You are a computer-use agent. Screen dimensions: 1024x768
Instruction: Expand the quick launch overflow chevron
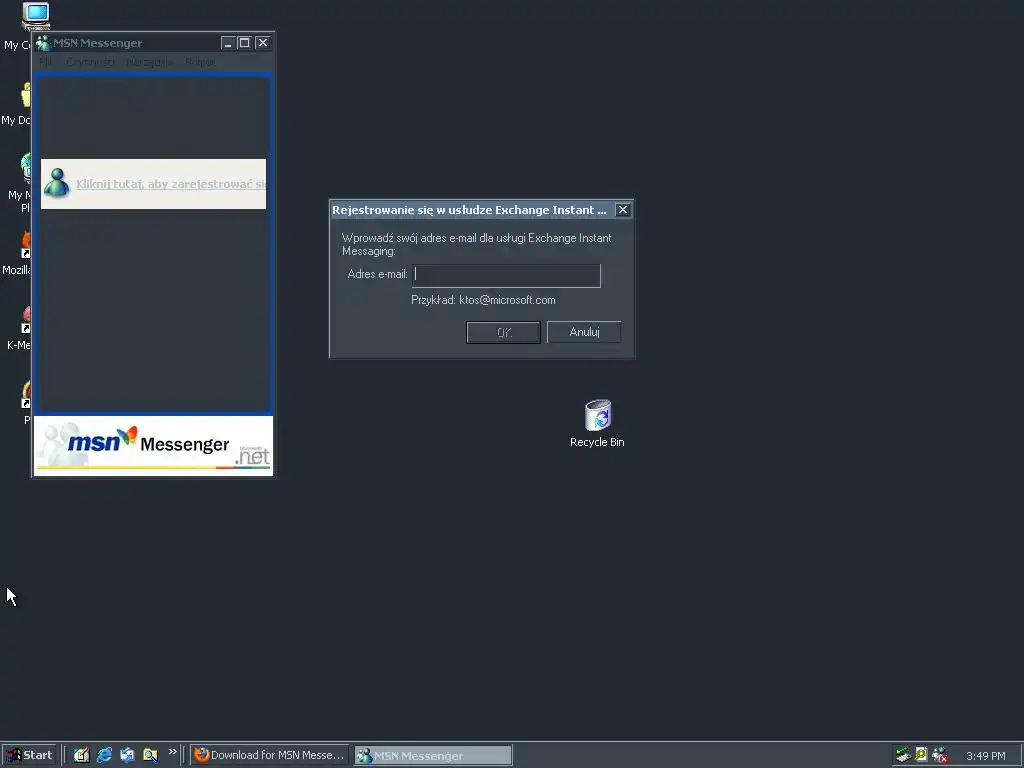tap(172, 752)
